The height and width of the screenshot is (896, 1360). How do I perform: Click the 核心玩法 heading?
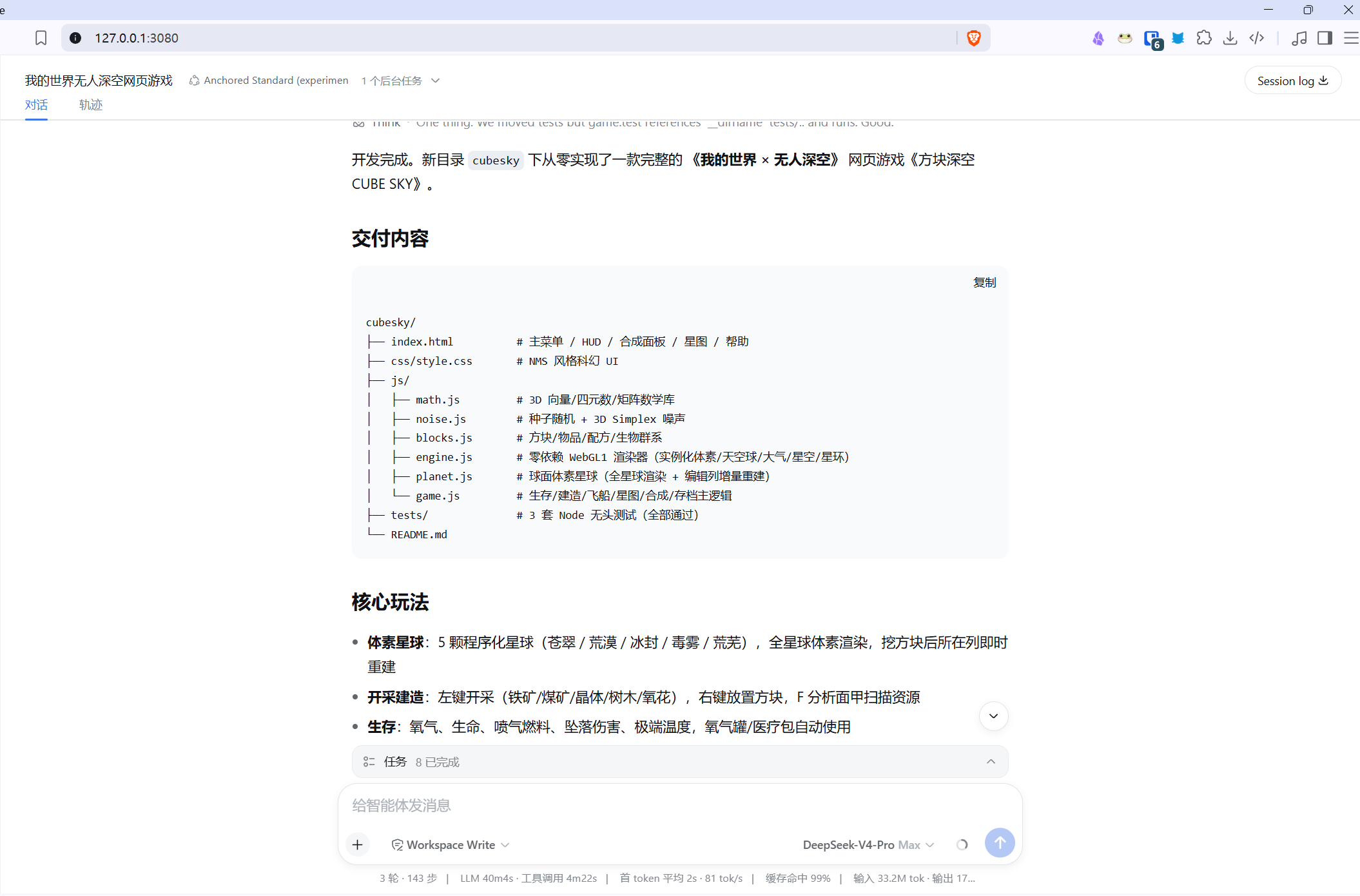390,603
